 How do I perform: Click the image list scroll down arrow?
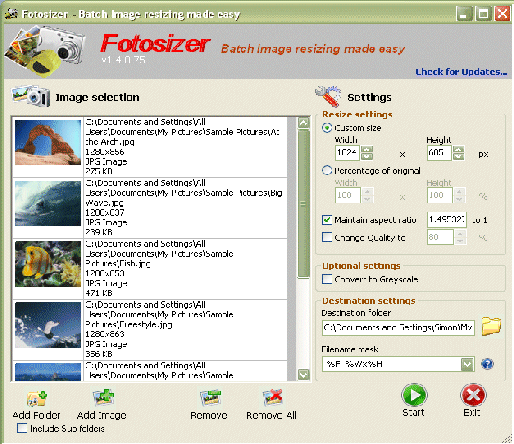[x=303, y=374]
